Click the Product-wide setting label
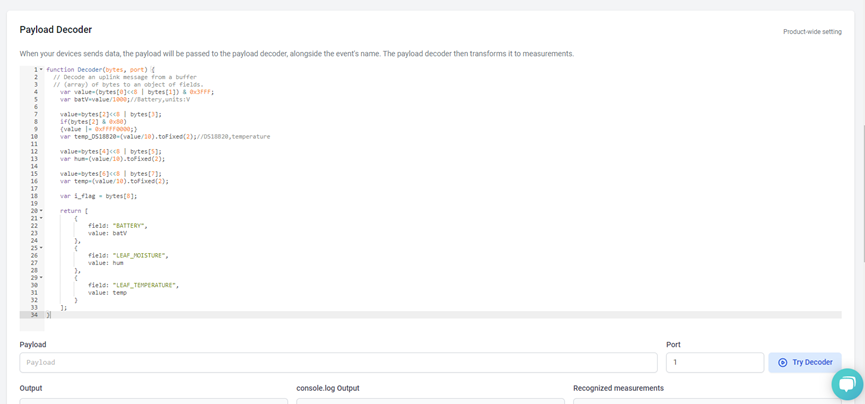 [812, 32]
